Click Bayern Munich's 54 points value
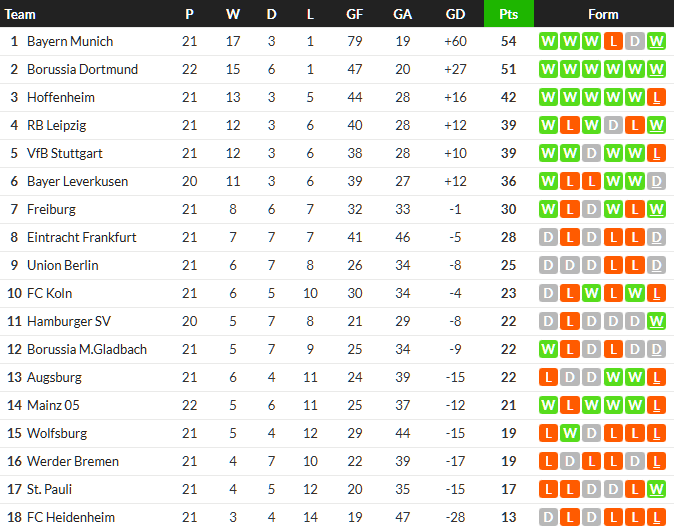Image resolution: width=674 pixels, height=530 pixels. [508, 42]
